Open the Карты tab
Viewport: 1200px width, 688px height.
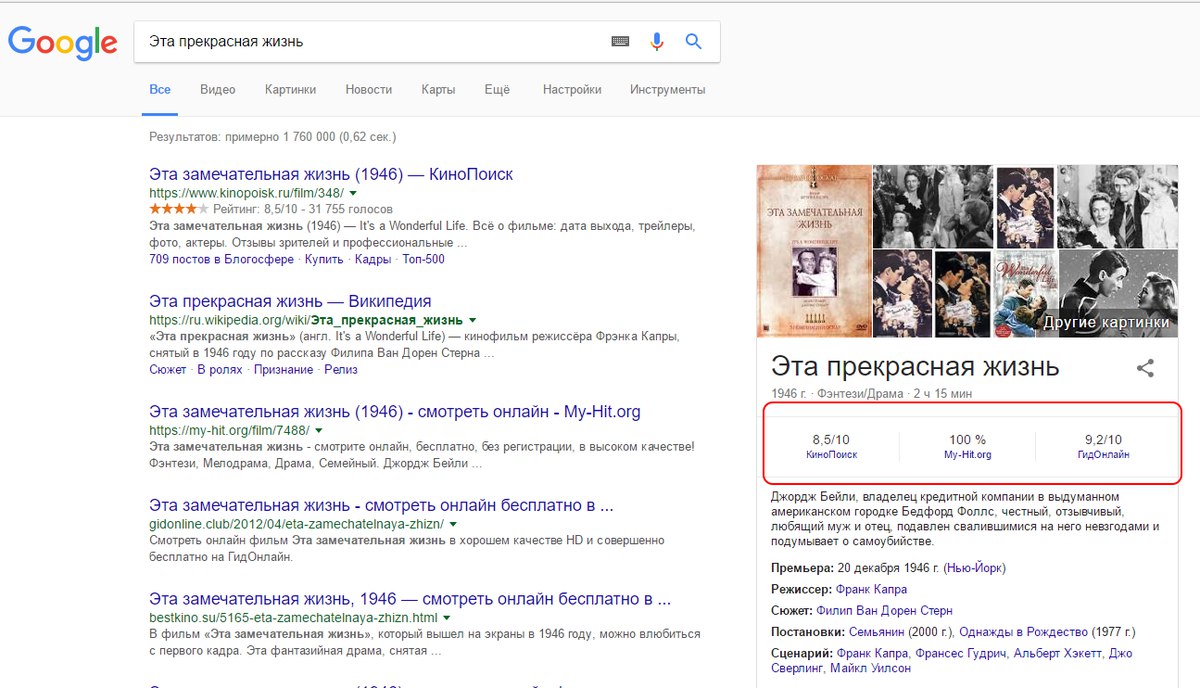click(438, 90)
